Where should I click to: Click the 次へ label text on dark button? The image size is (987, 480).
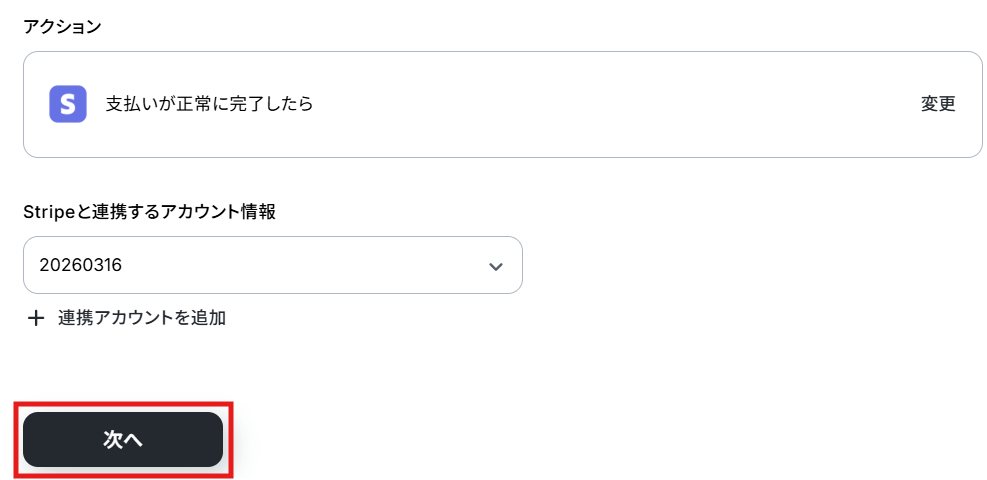[123, 440]
